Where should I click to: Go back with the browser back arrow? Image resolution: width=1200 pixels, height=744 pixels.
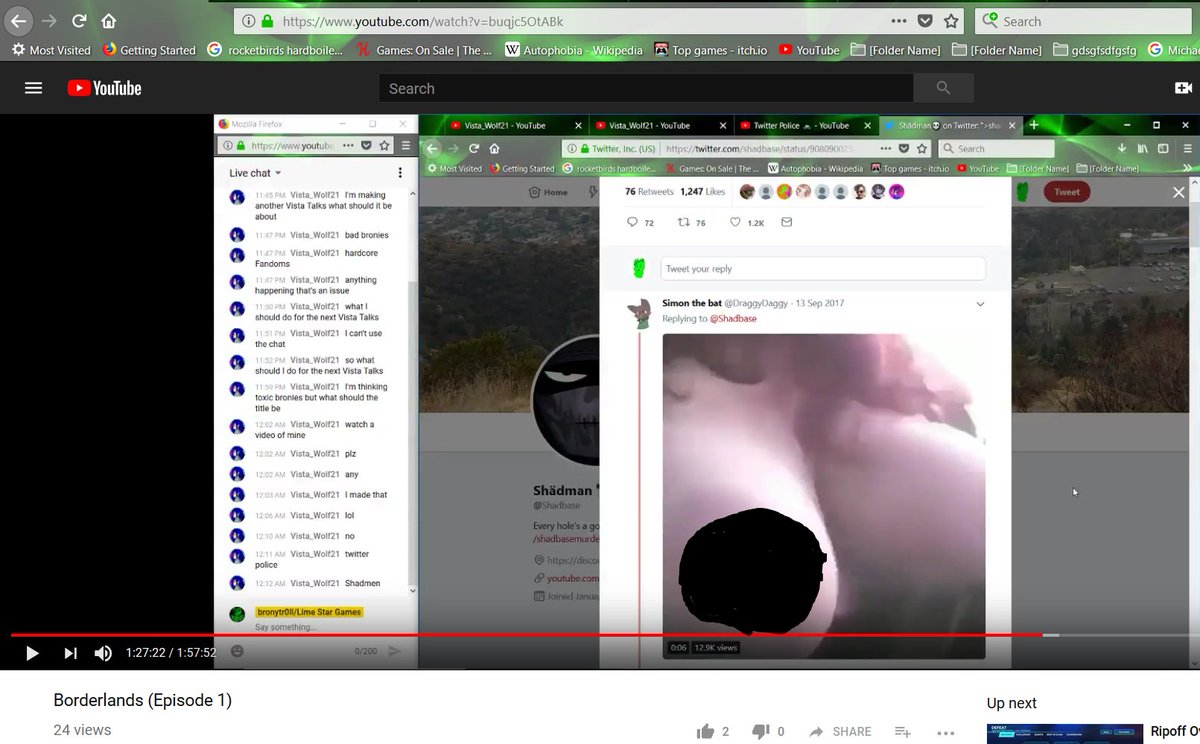(18, 21)
